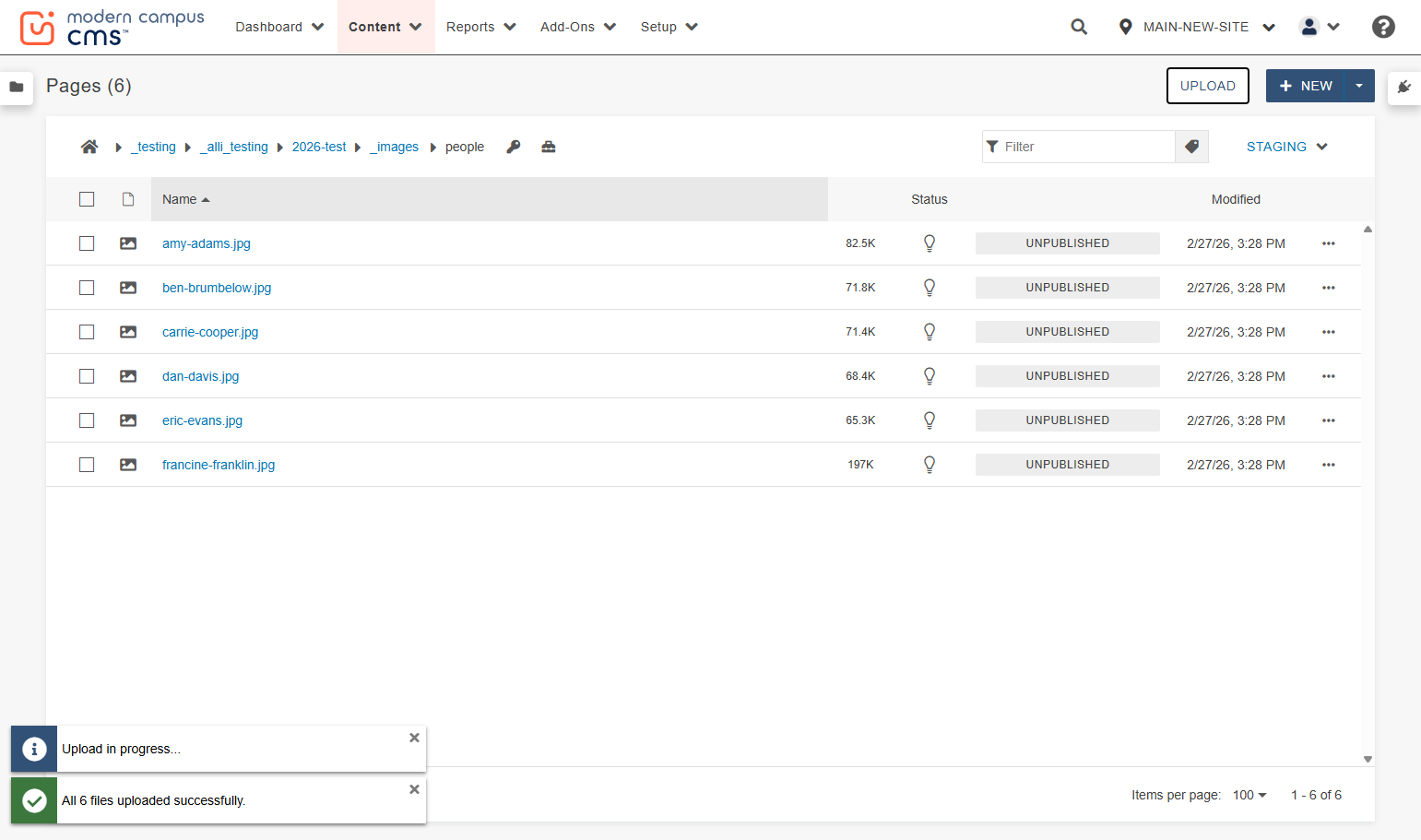Go to the home breadcrumb icon

(x=89, y=147)
